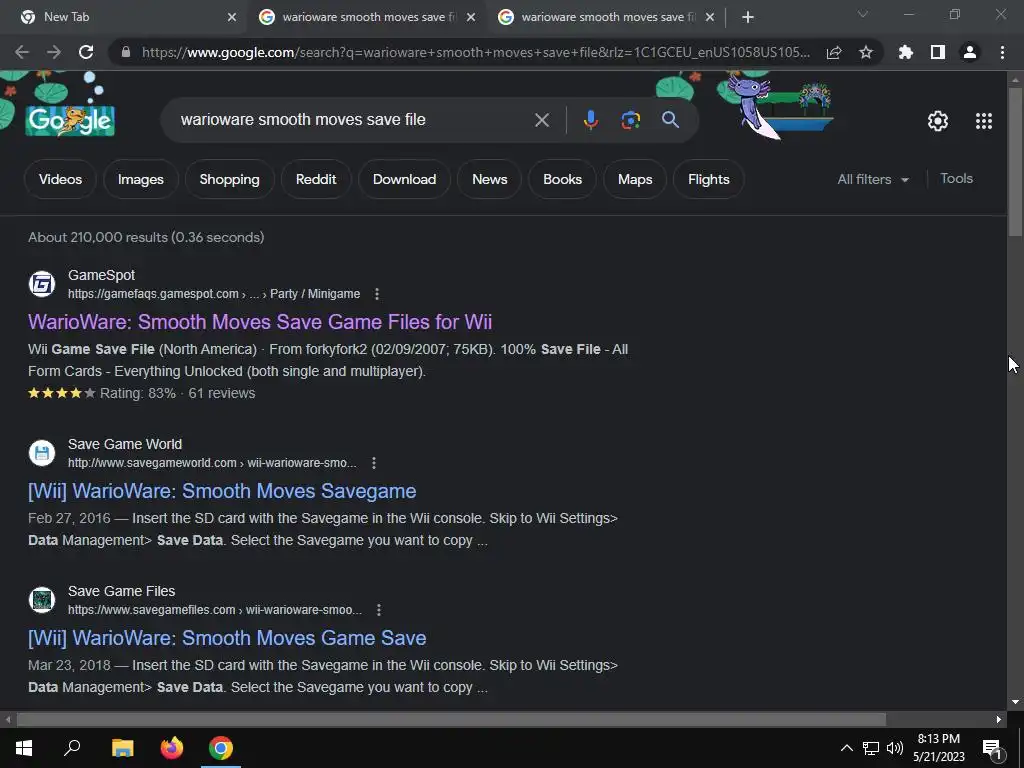Click the vertical scrollbar thumb
Viewport: 1024px width, 768px height.
pyautogui.click(x=1015, y=162)
